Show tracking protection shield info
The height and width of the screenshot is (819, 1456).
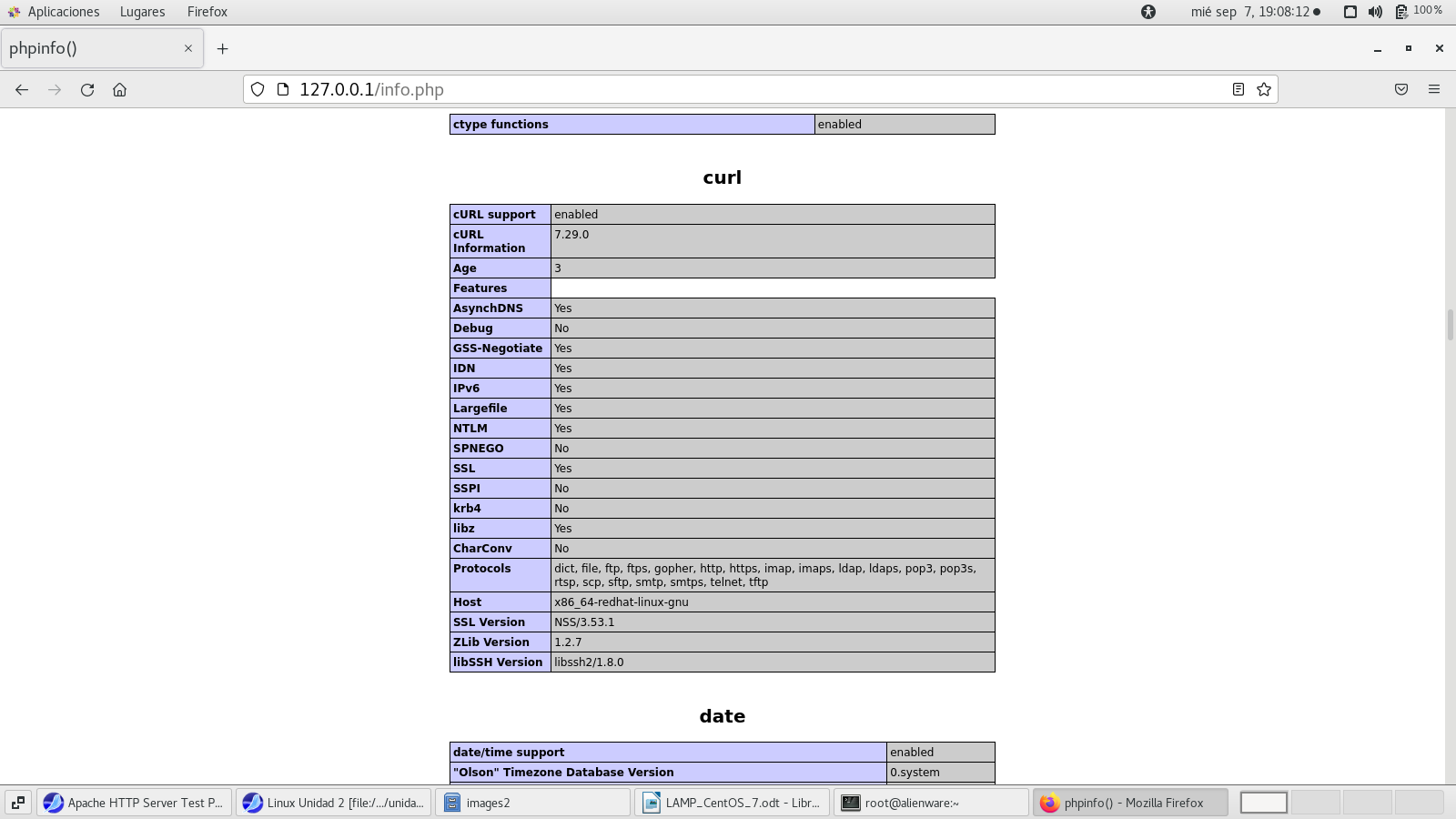tap(258, 89)
